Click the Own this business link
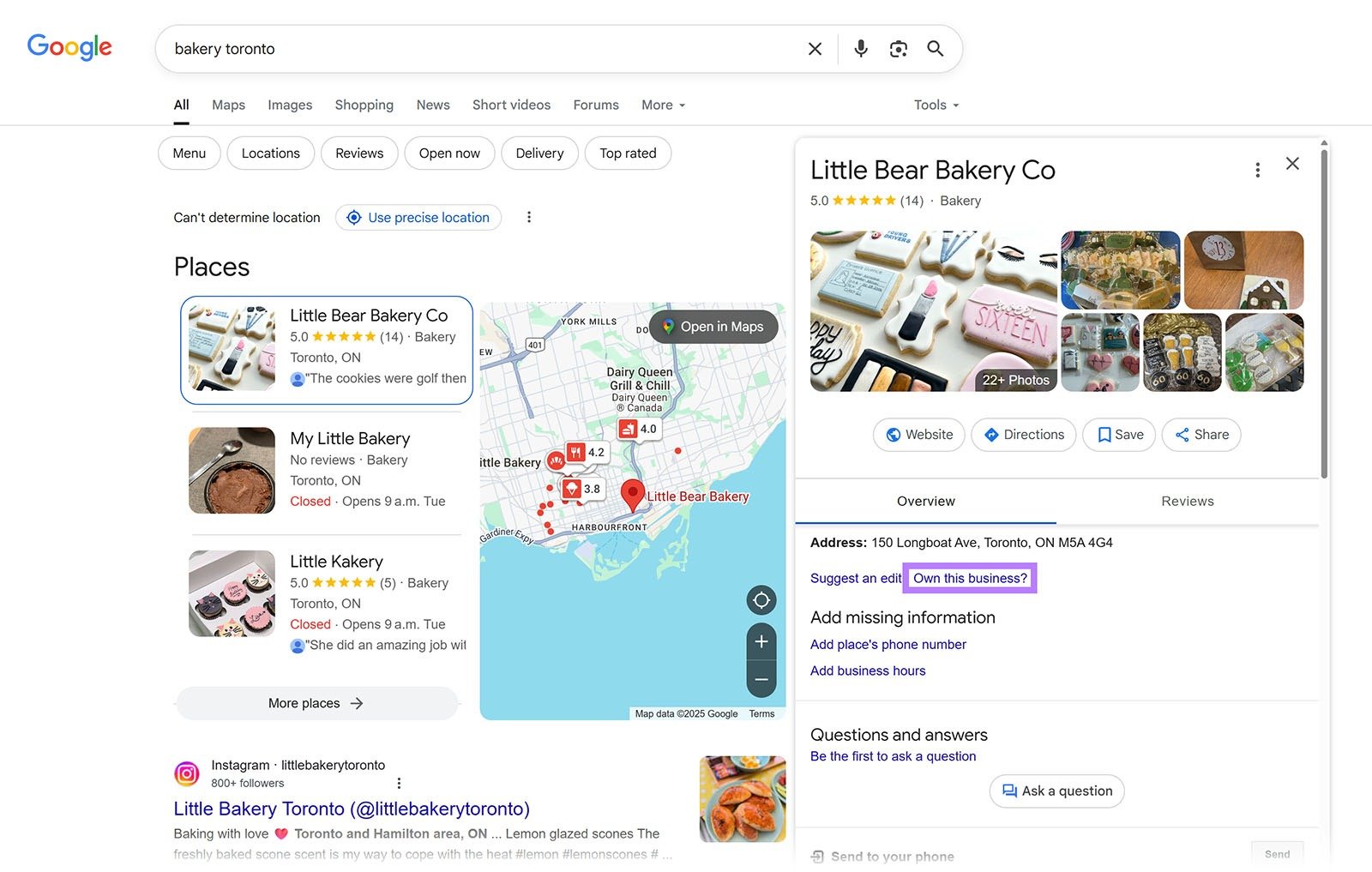The width and height of the screenshot is (1372, 872). tap(969, 578)
